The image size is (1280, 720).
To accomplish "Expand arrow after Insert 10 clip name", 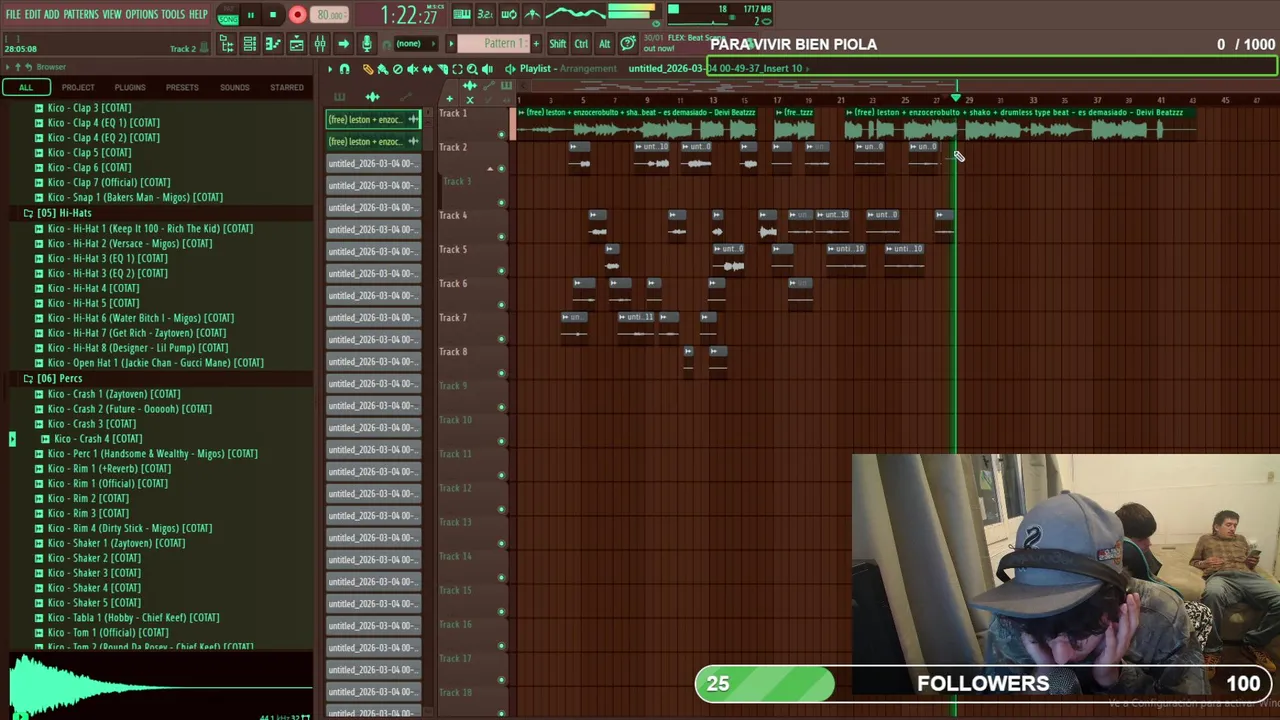I will pyautogui.click(x=808, y=68).
